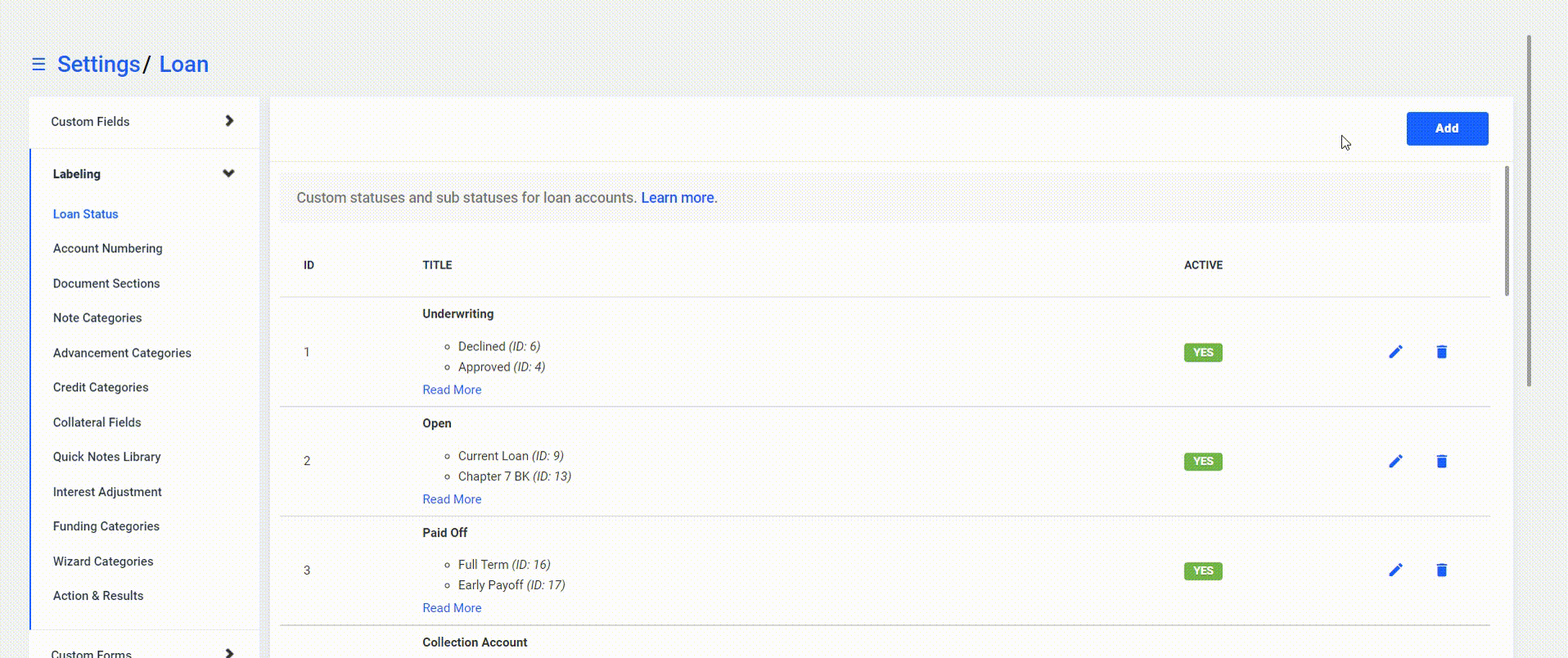Click YES badge for Paid Off row
The image size is (1568, 658).
click(1203, 571)
